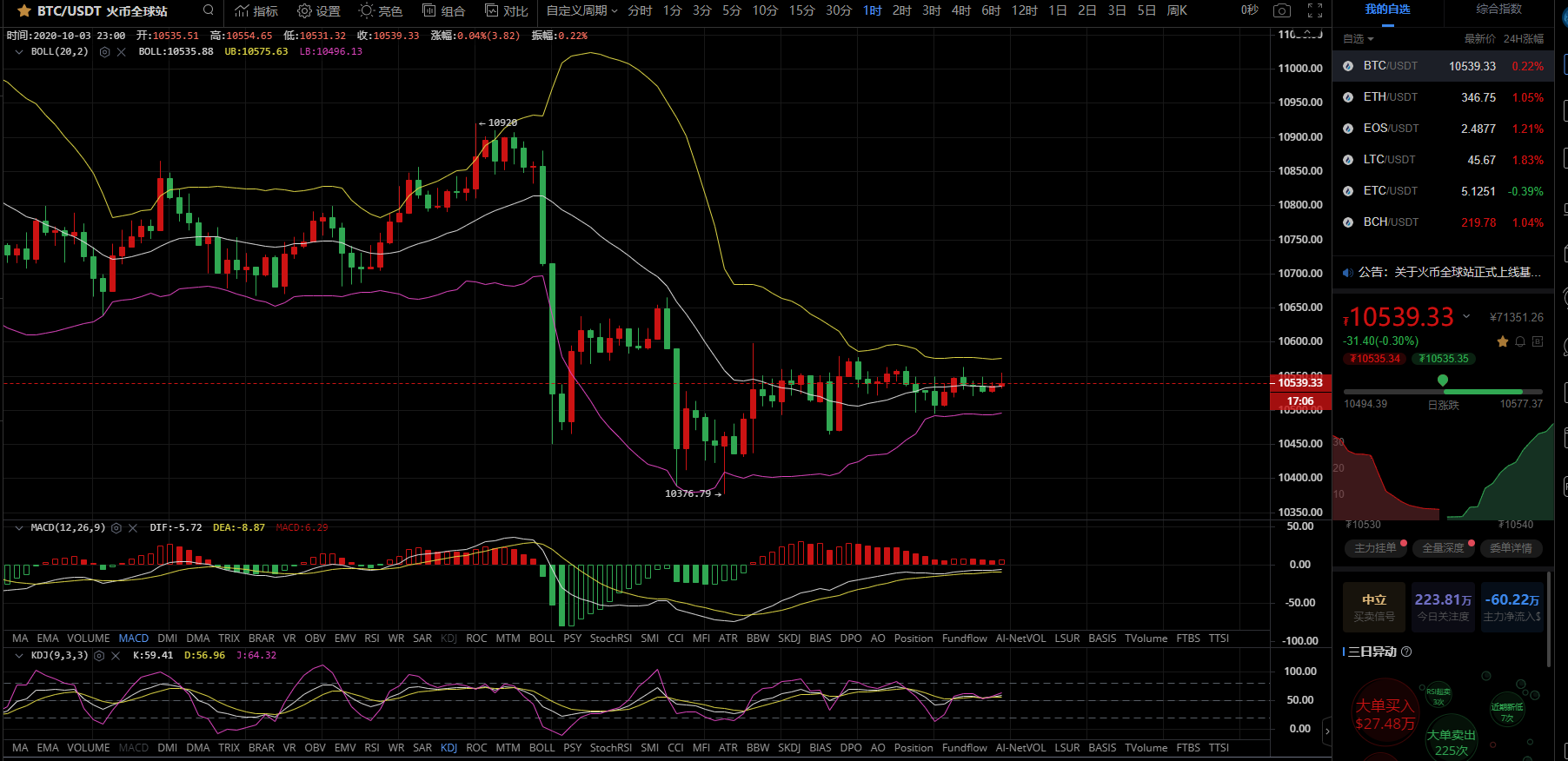Collapse the KDJ(9,3,3) indicator chevron
This screenshot has width=1568, height=761.
tap(19, 656)
